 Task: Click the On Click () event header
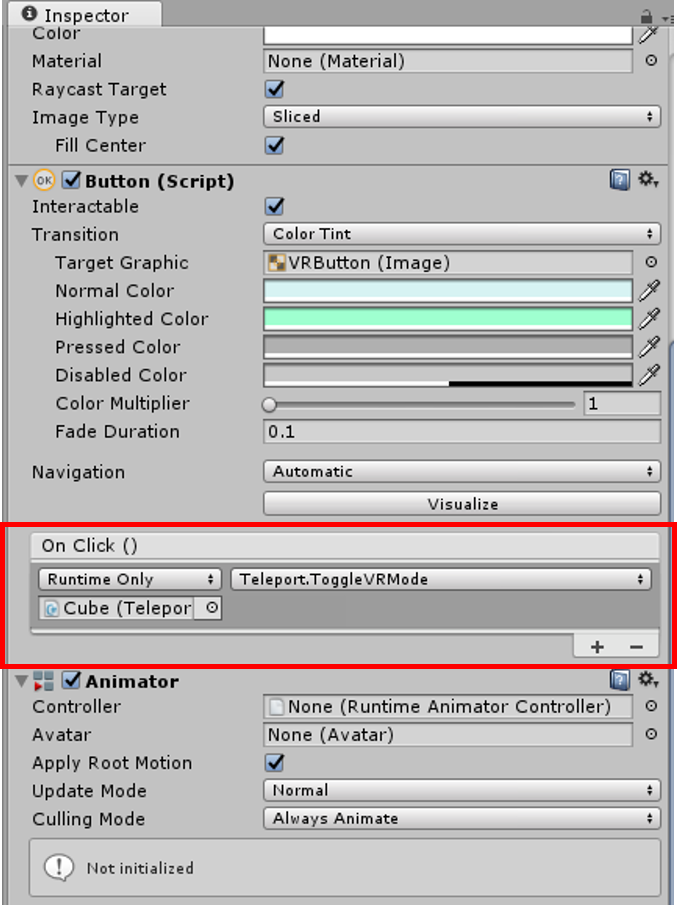(x=345, y=545)
